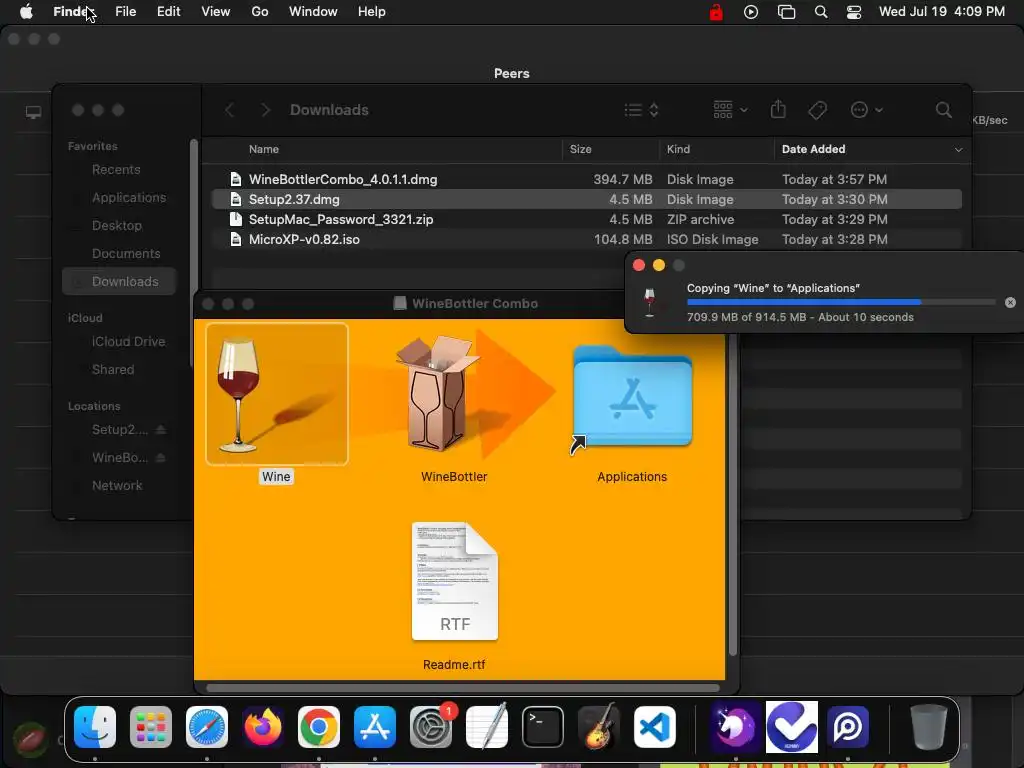The height and width of the screenshot is (768, 1024).
Task: Open Firefox from the Dock
Action: click(263, 727)
